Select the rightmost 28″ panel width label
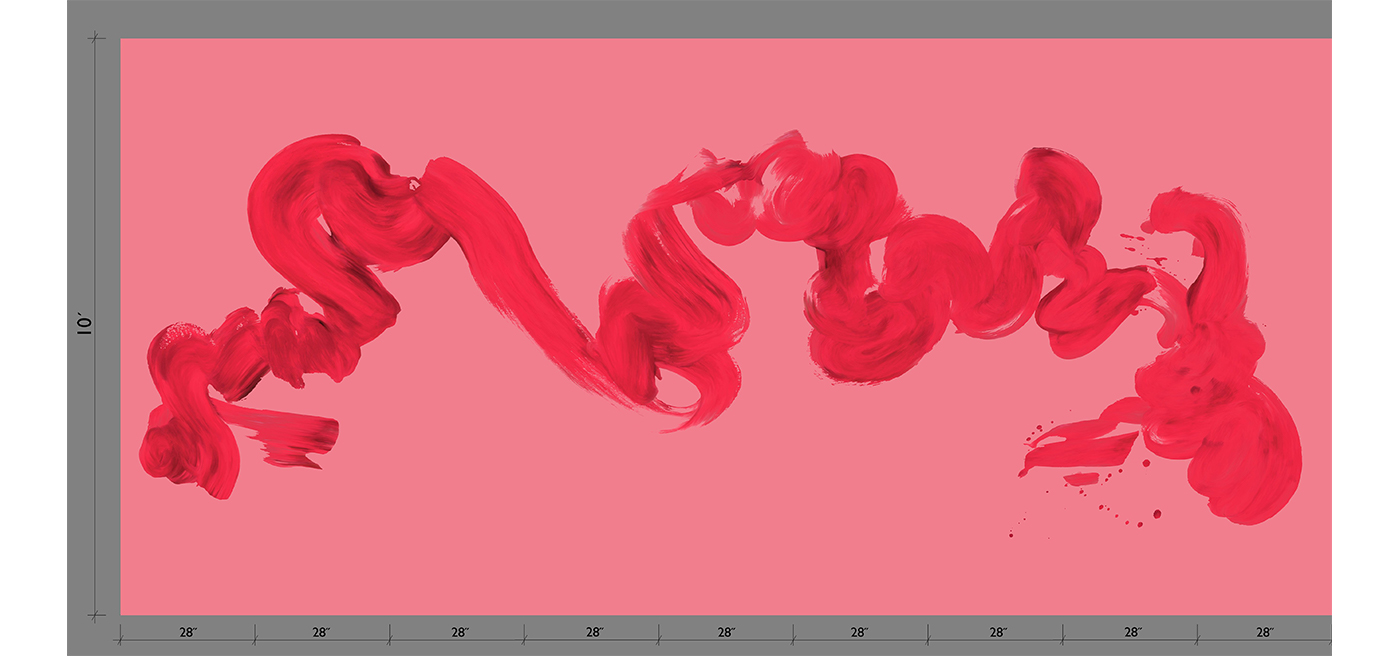This screenshot has height=656, width=1400. click(1264, 632)
